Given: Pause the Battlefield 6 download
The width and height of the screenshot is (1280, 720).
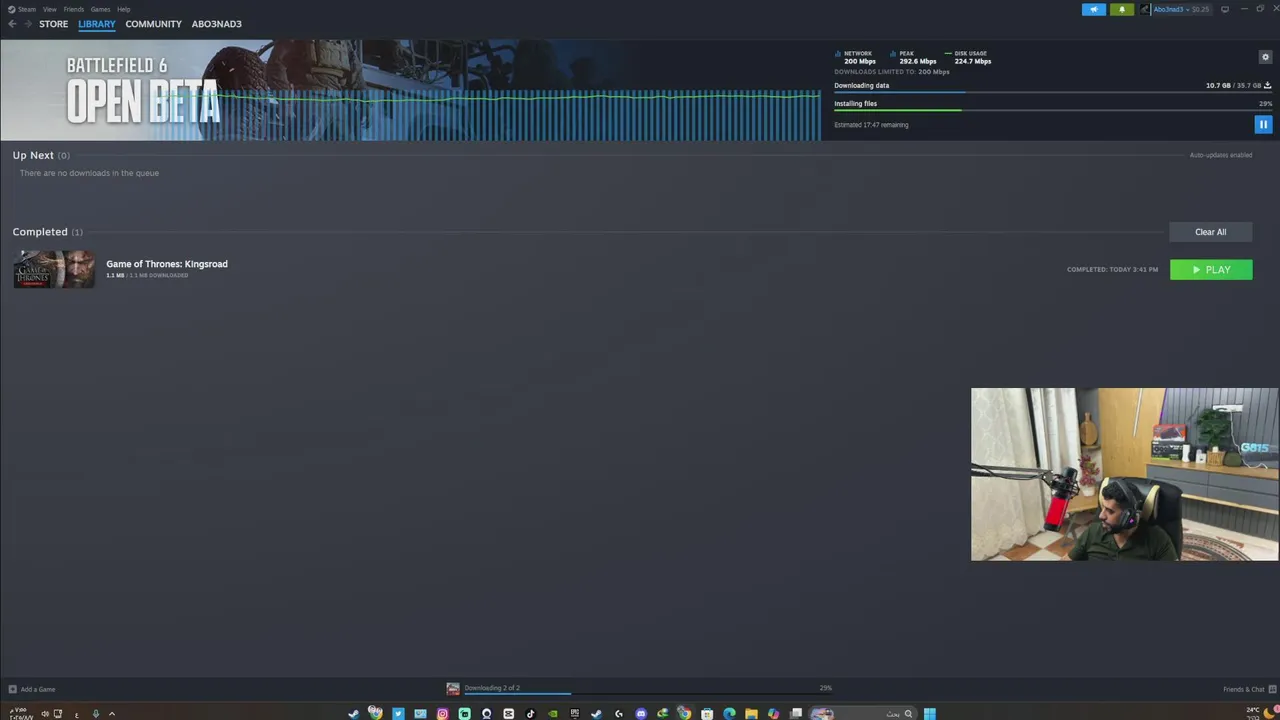Looking at the screenshot, I should (x=1263, y=124).
